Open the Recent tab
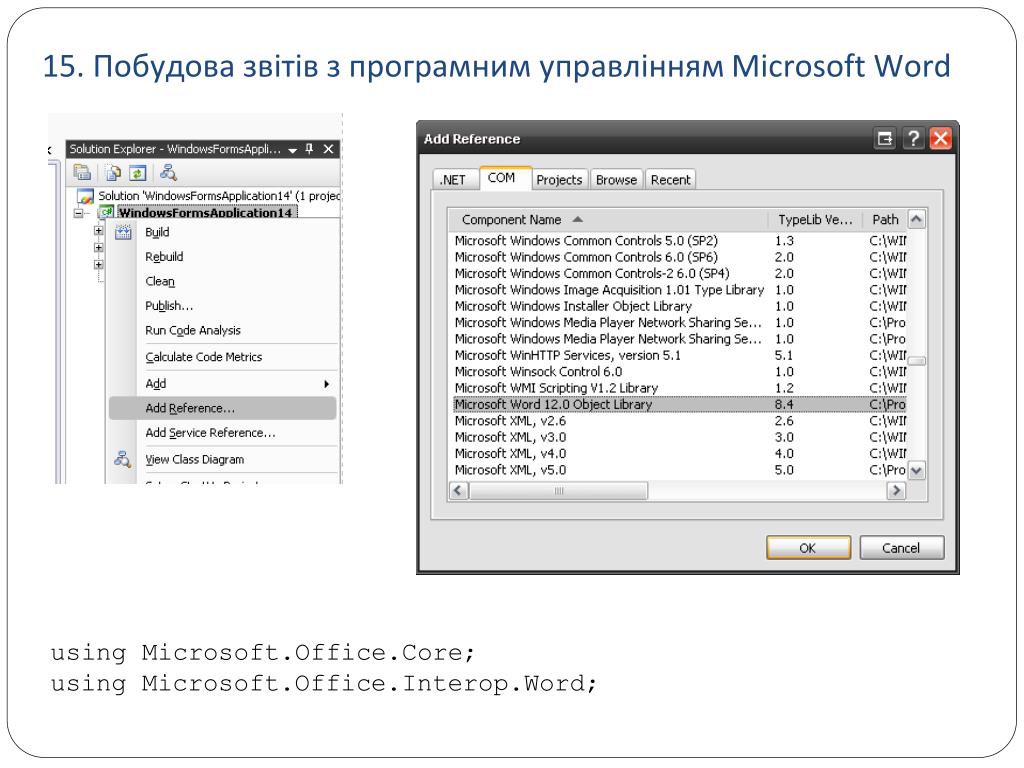The image size is (1024, 768). 670,180
